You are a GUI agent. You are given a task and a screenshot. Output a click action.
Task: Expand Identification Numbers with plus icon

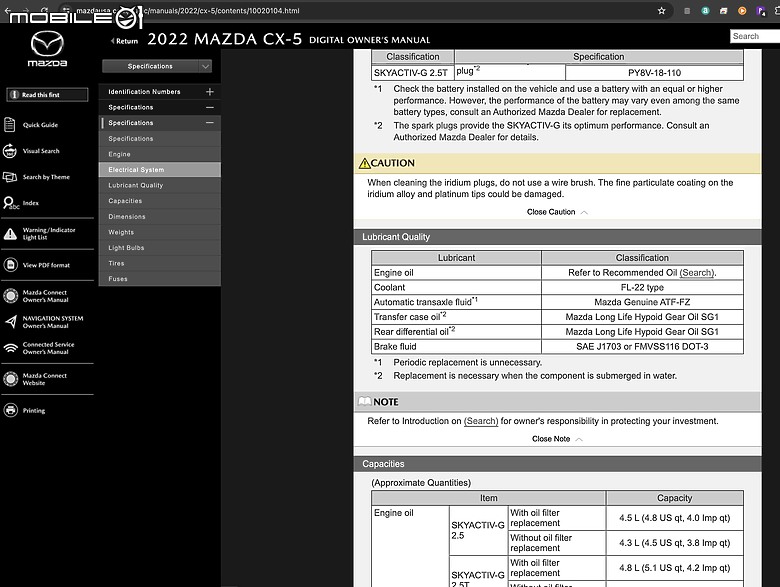[210, 92]
